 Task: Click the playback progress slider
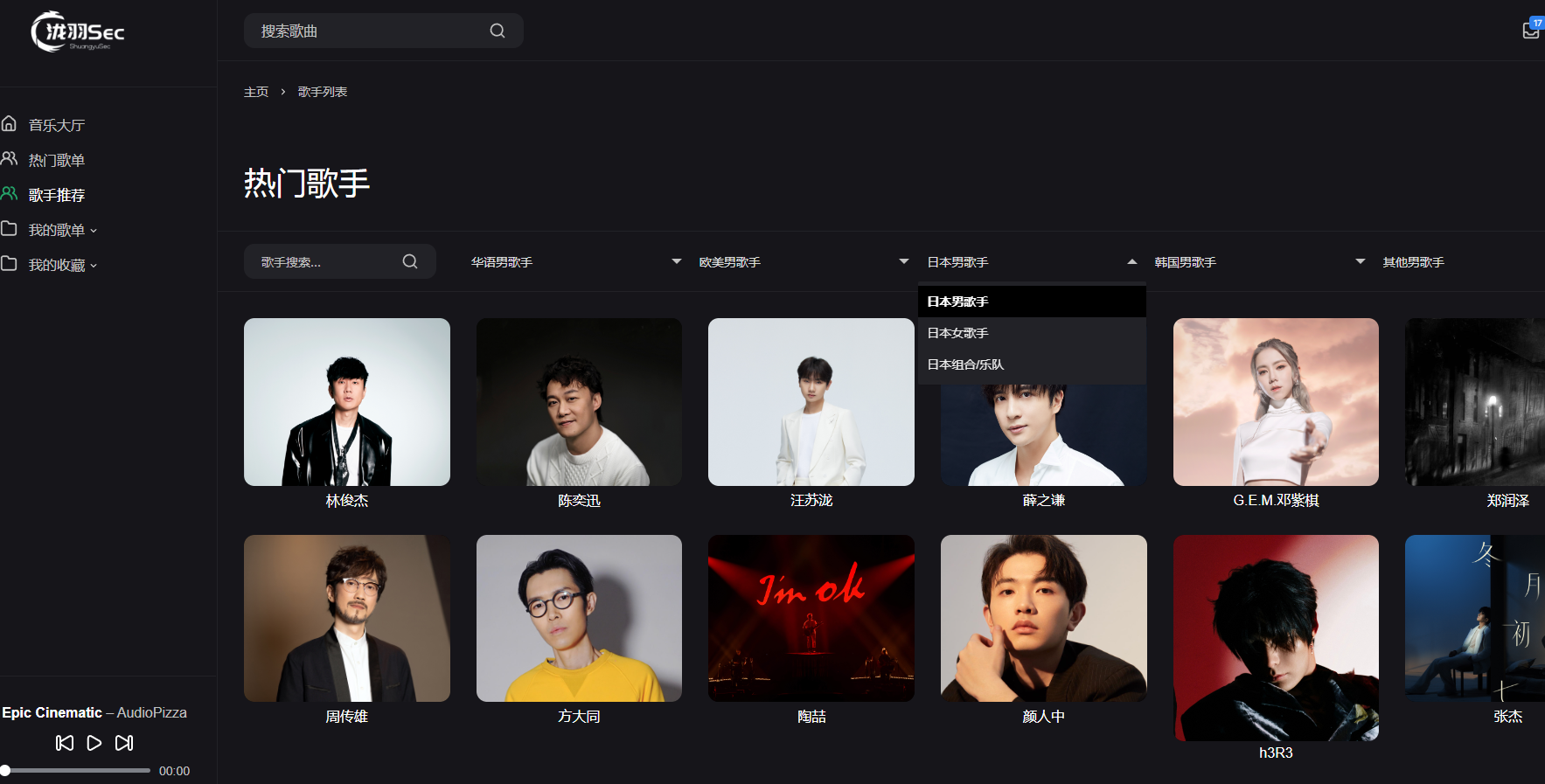pos(77,770)
